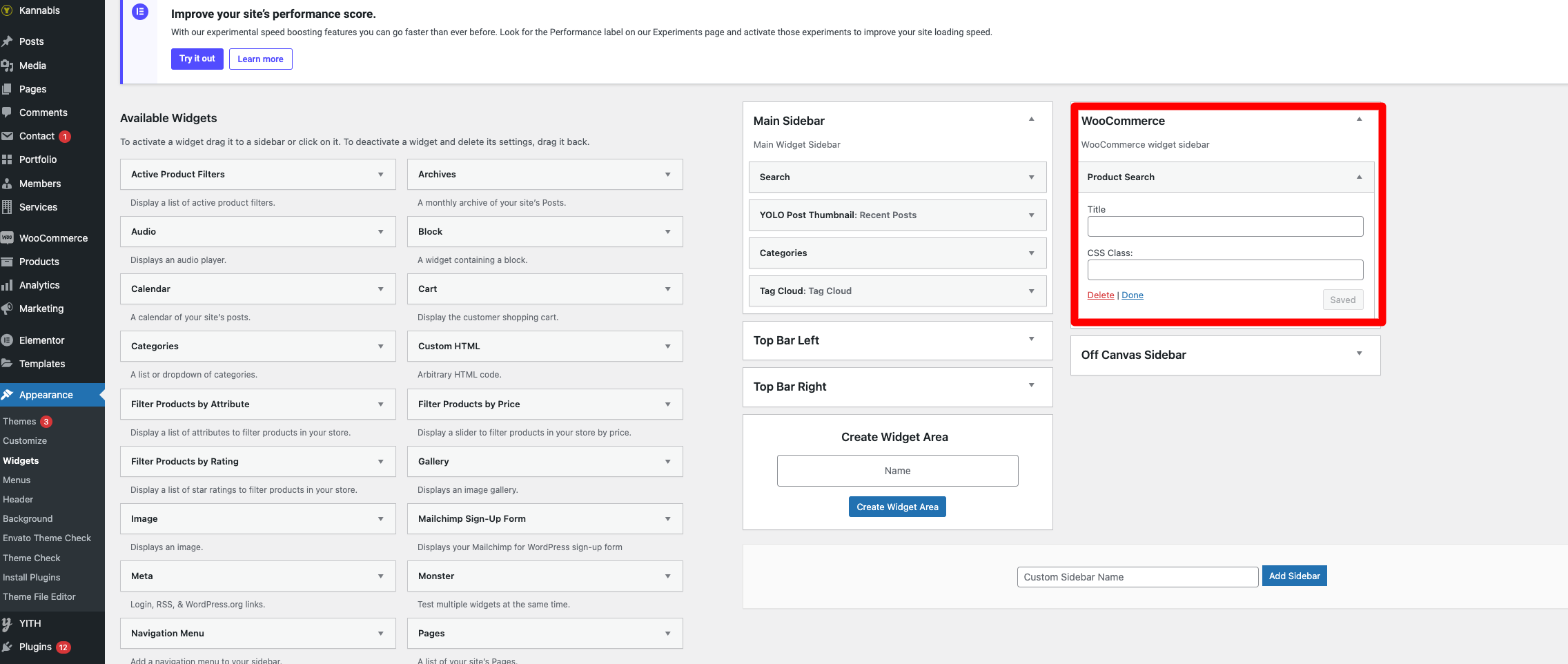Click the Contact envelope icon
Viewport: 1568px width, 664px height.
point(7,136)
